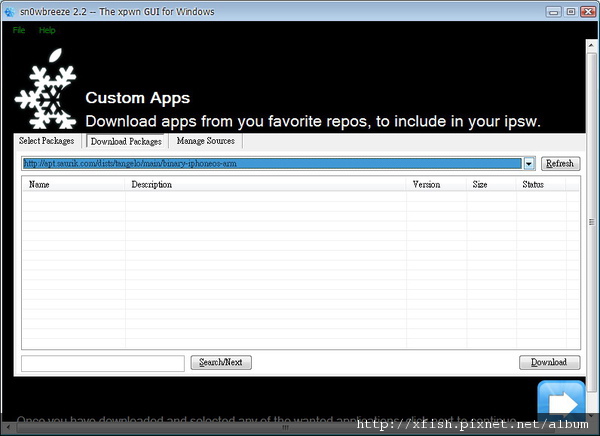
Task: Switch to the Manage Sources tab
Action: pyautogui.click(x=205, y=141)
